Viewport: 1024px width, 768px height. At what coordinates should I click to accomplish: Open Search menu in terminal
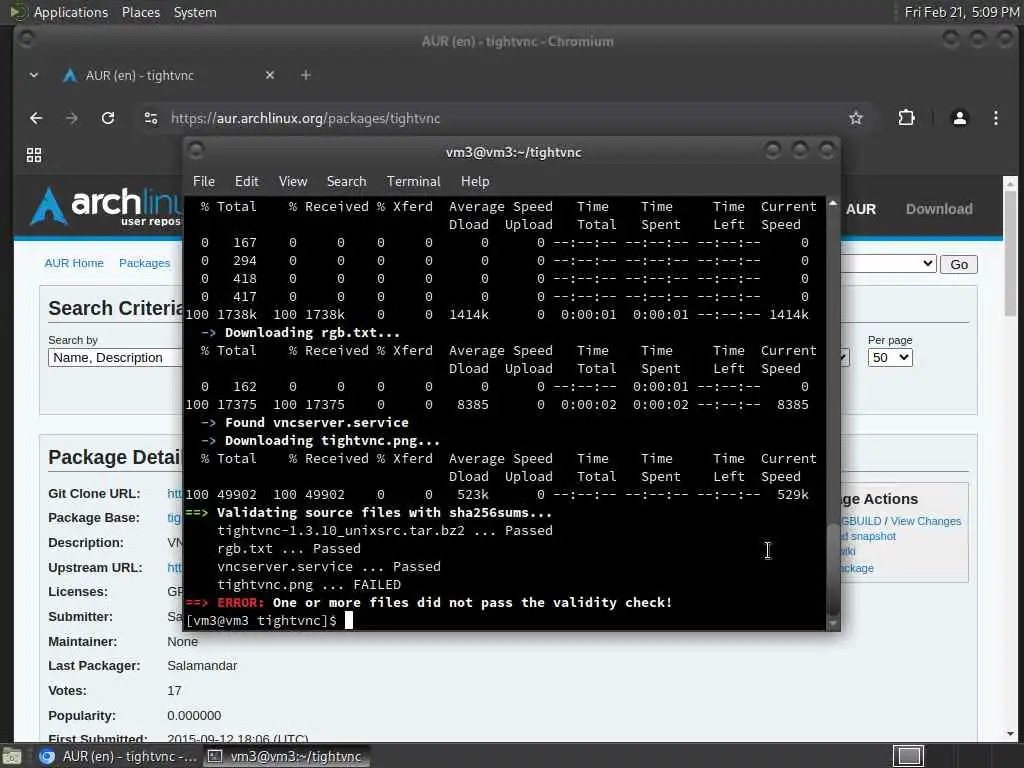point(346,182)
